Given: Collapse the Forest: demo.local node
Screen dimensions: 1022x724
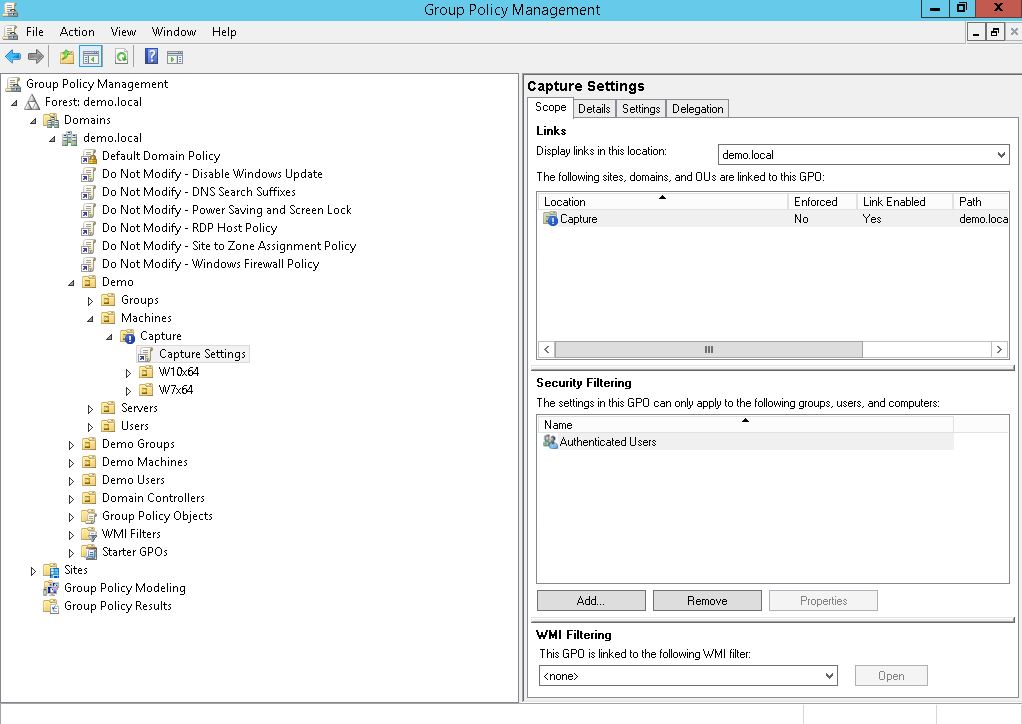Looking at the screenshot, I should (14, 102).
